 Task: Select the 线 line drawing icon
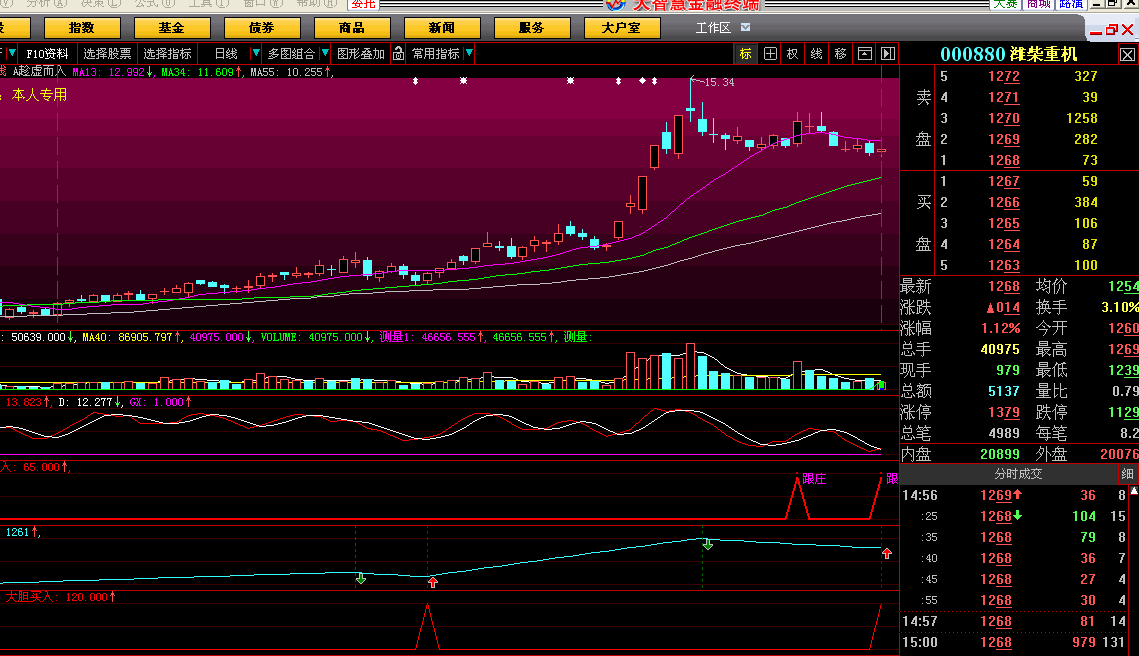(x=817, y=54)
